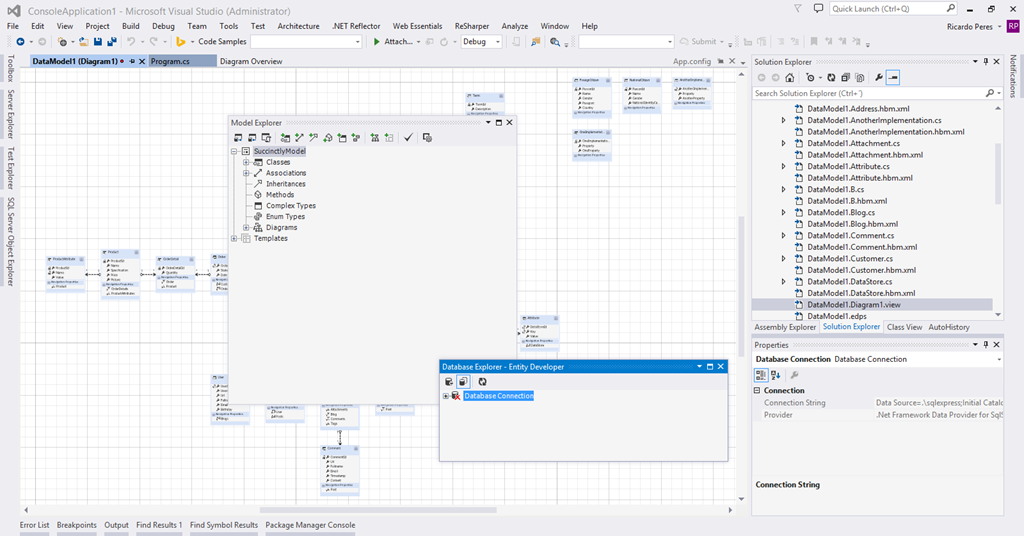Screen dimensions: 1024x536
Task: Toggle auto-hide pin of Solution Explorer panel
Action: (x=986, y=61)
